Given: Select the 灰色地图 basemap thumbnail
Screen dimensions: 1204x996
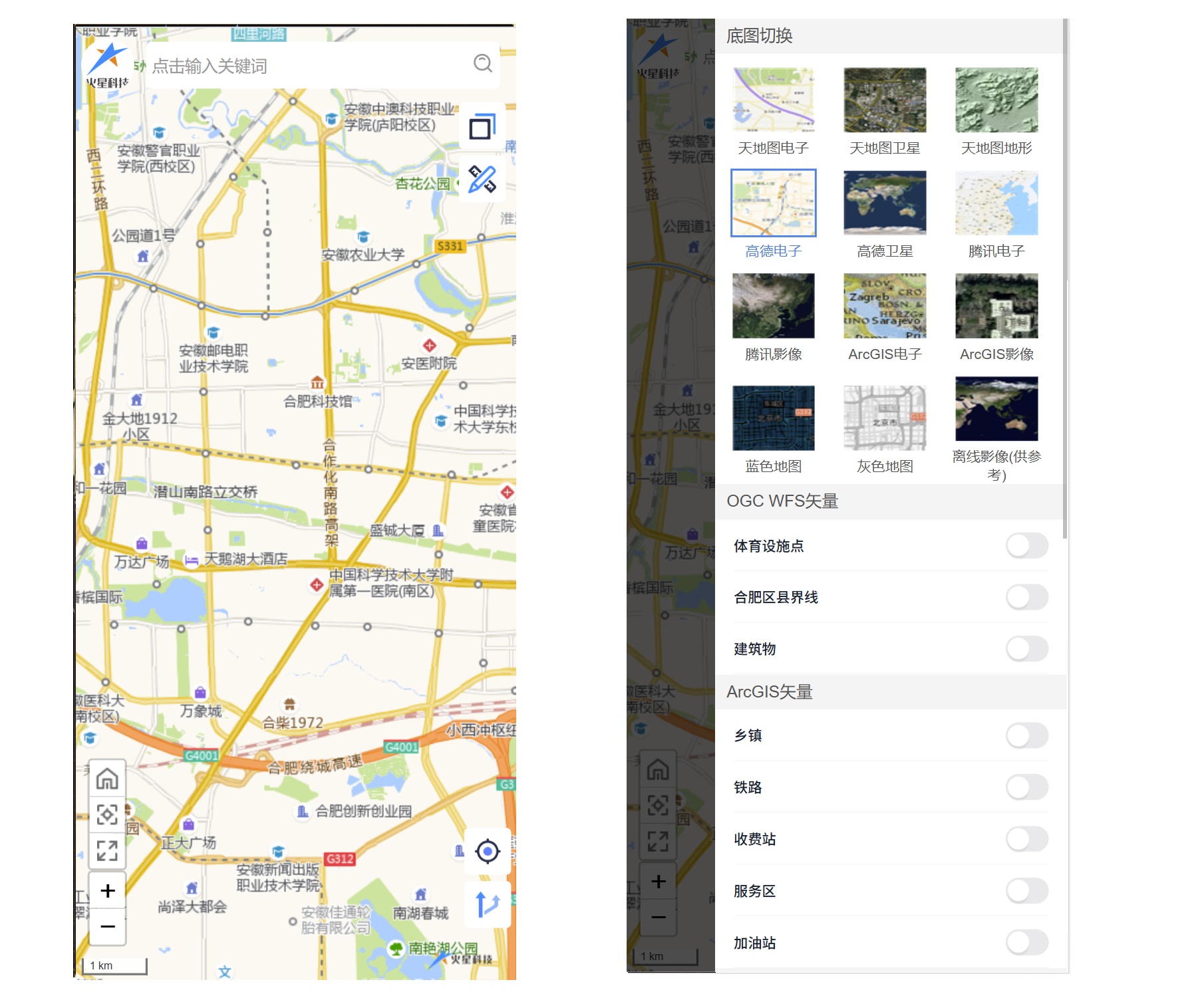Looking at the screenshot, I should 885,418.
